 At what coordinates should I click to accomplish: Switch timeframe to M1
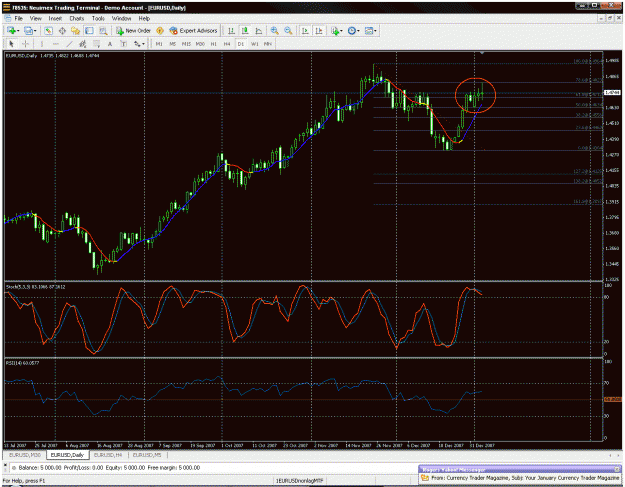pyautogui.click(x=159, y=44)
